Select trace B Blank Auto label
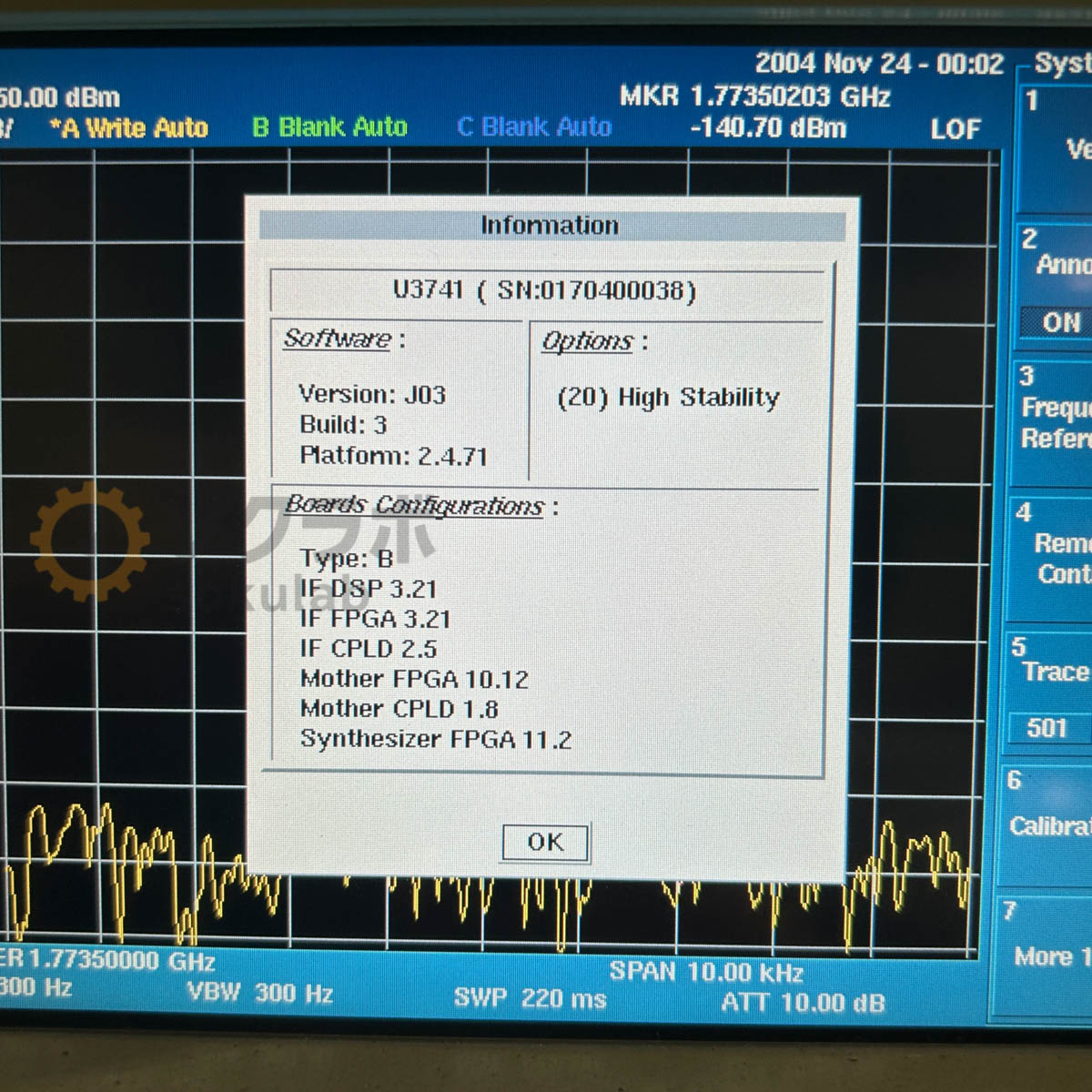Screen dimensions: 1092x1092 [x=329, y=127]
